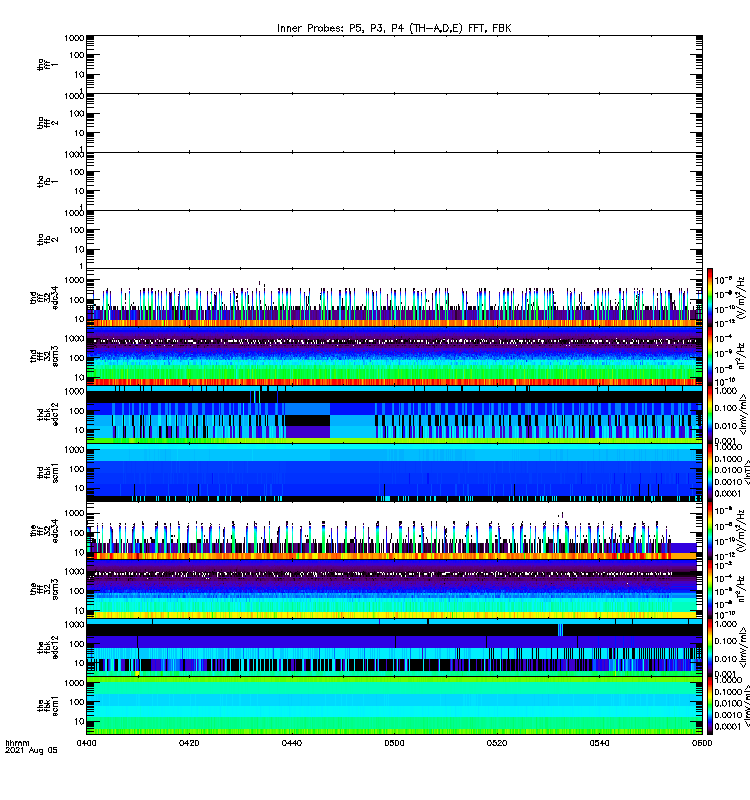Click the '(V/m)²/Hz' units label of thd edc34
Screen dimensions: 750x800
coord(741,298)
